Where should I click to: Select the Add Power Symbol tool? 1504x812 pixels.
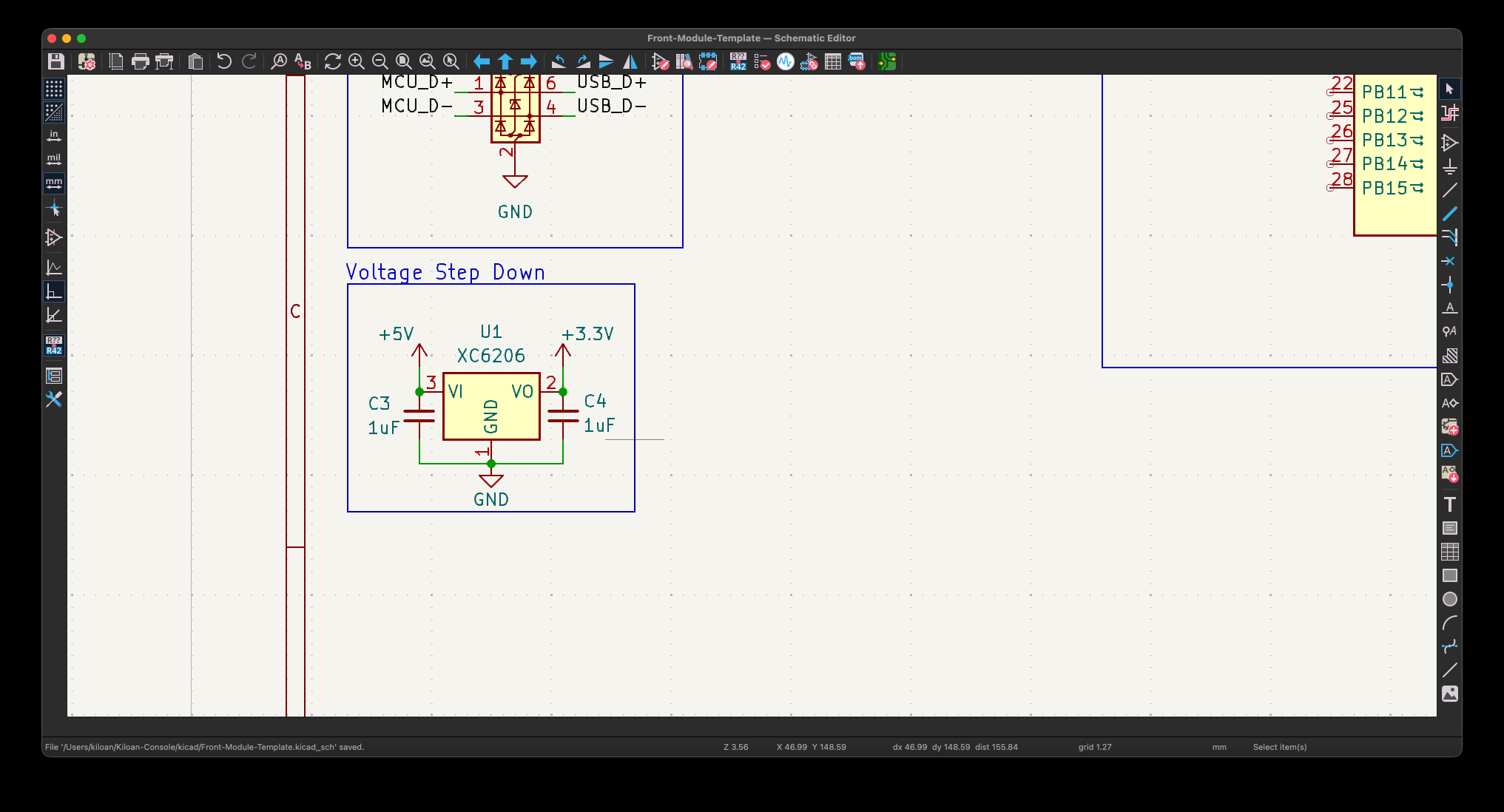click(1450, 166)
